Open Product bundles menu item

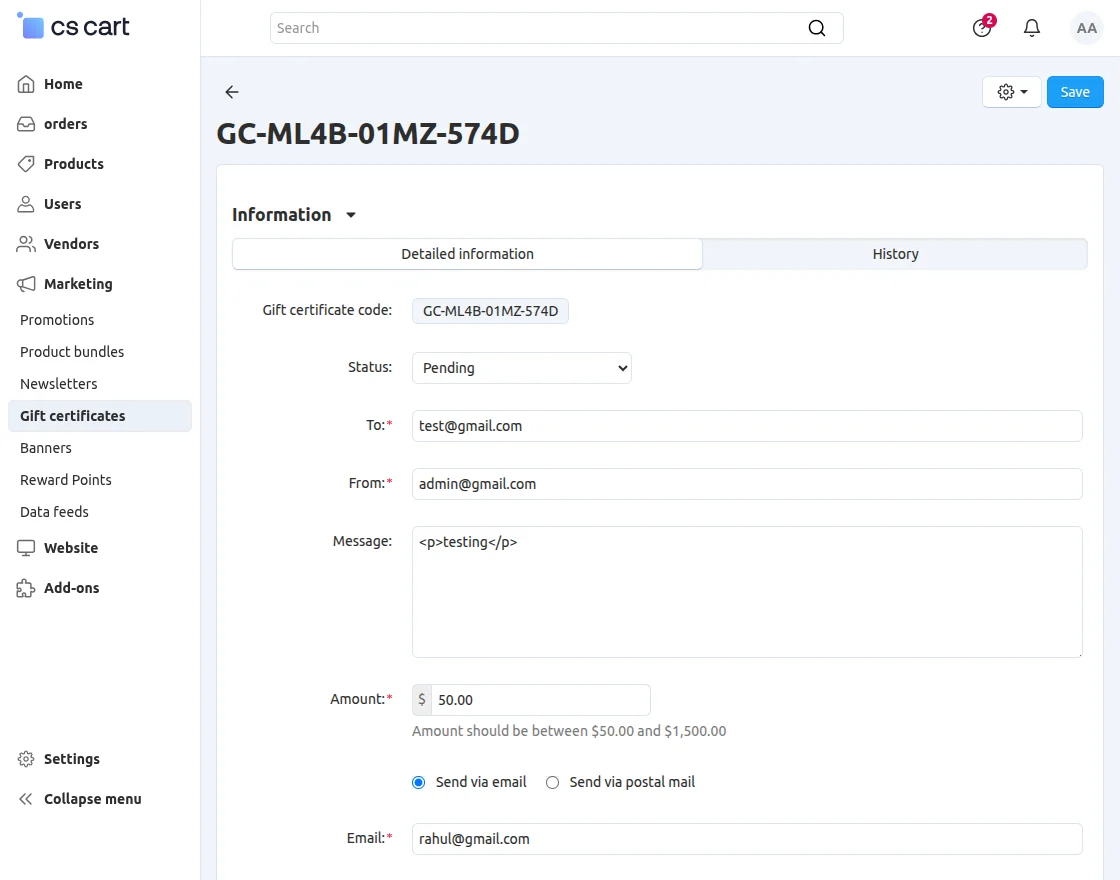pyautogui.click(x=72, y=352)
